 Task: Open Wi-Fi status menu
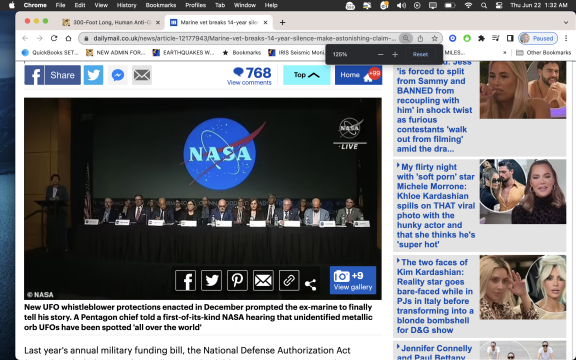click(x=468, y=5)
